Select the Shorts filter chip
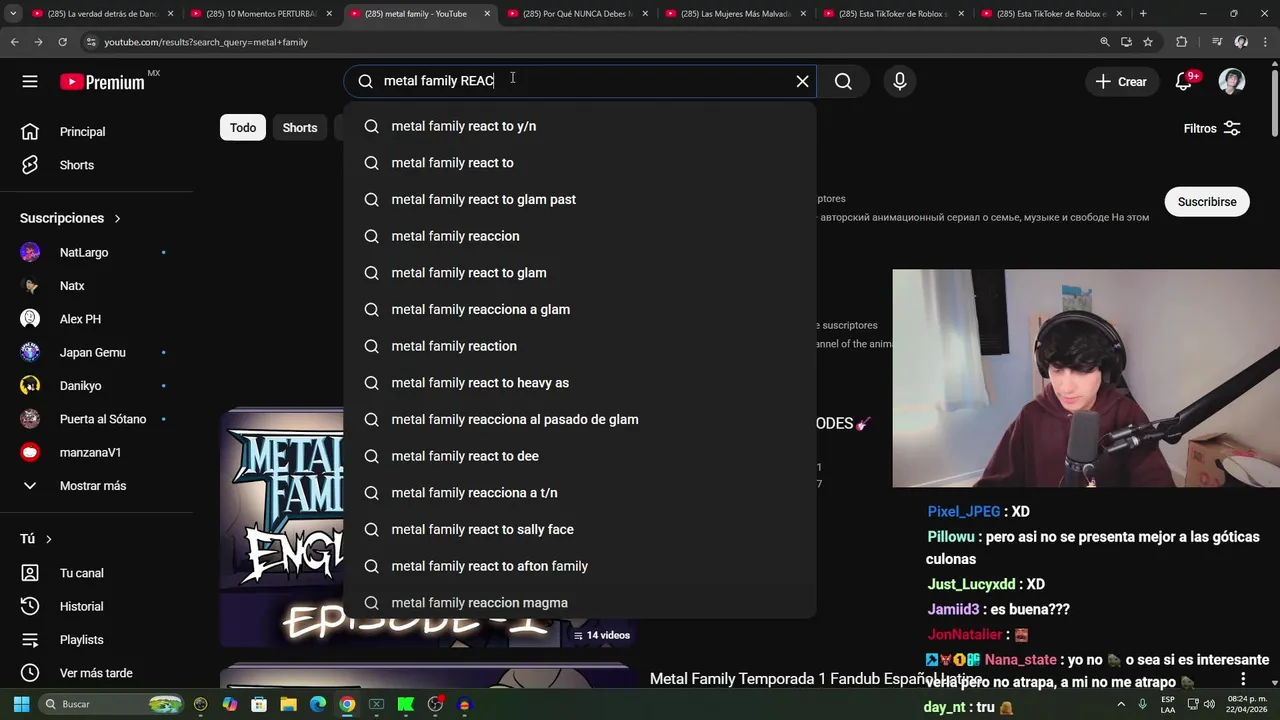This screenshot has width=1280, height=720. (300, 128)
